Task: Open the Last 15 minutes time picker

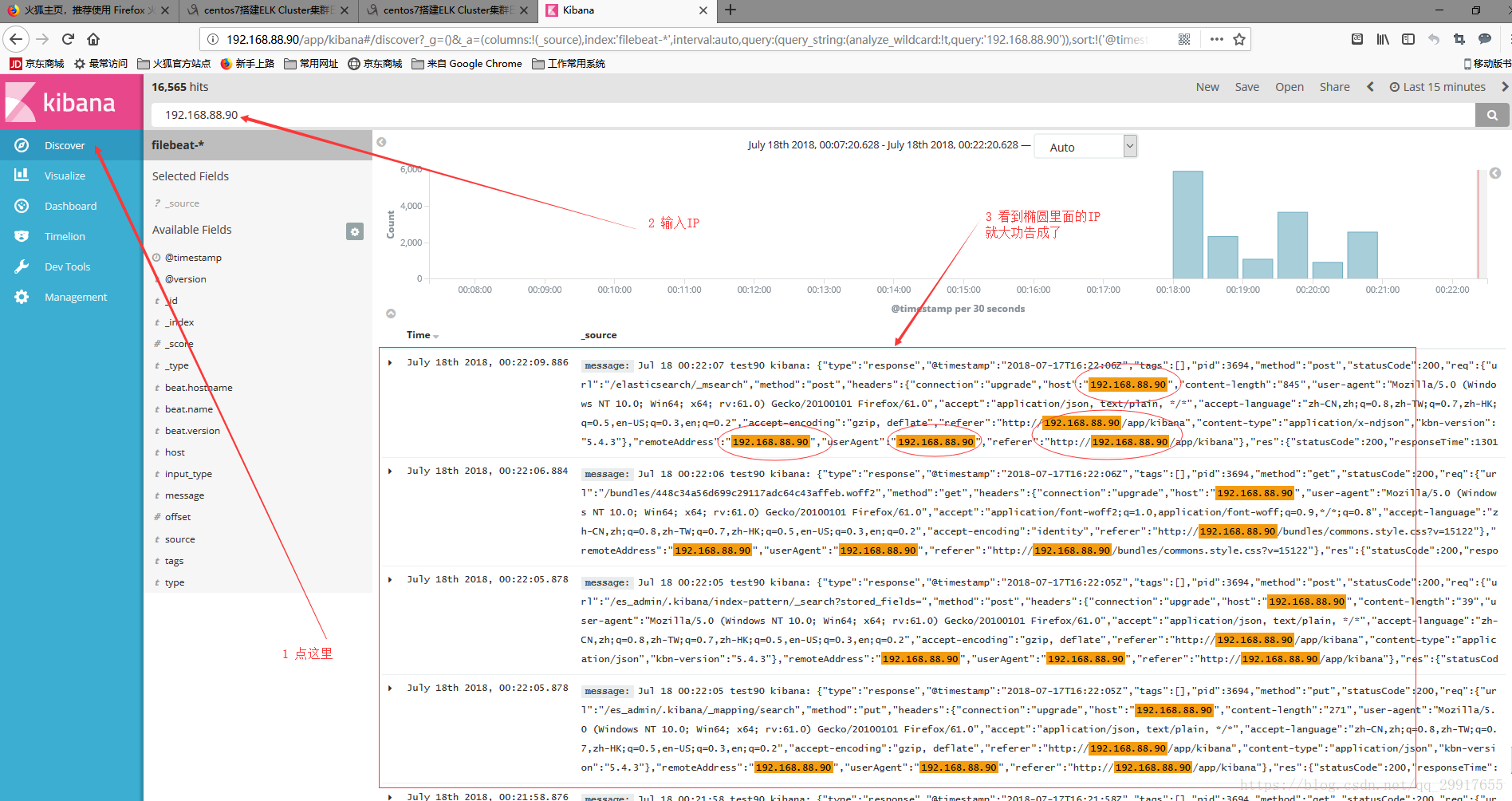Action: [x=1438, y=87]
